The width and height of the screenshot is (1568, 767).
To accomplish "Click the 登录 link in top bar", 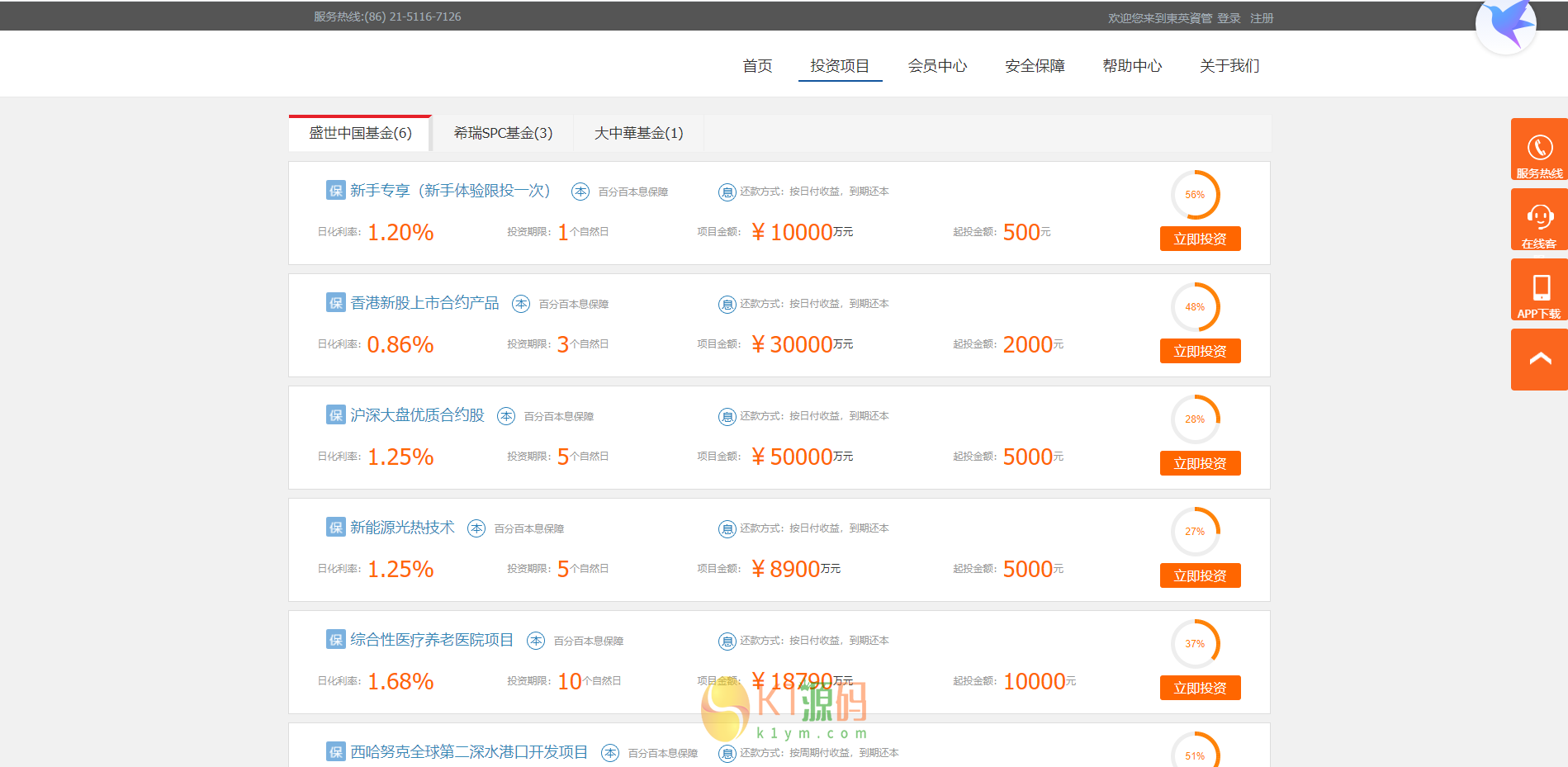I will click(x=1229, y=18).
